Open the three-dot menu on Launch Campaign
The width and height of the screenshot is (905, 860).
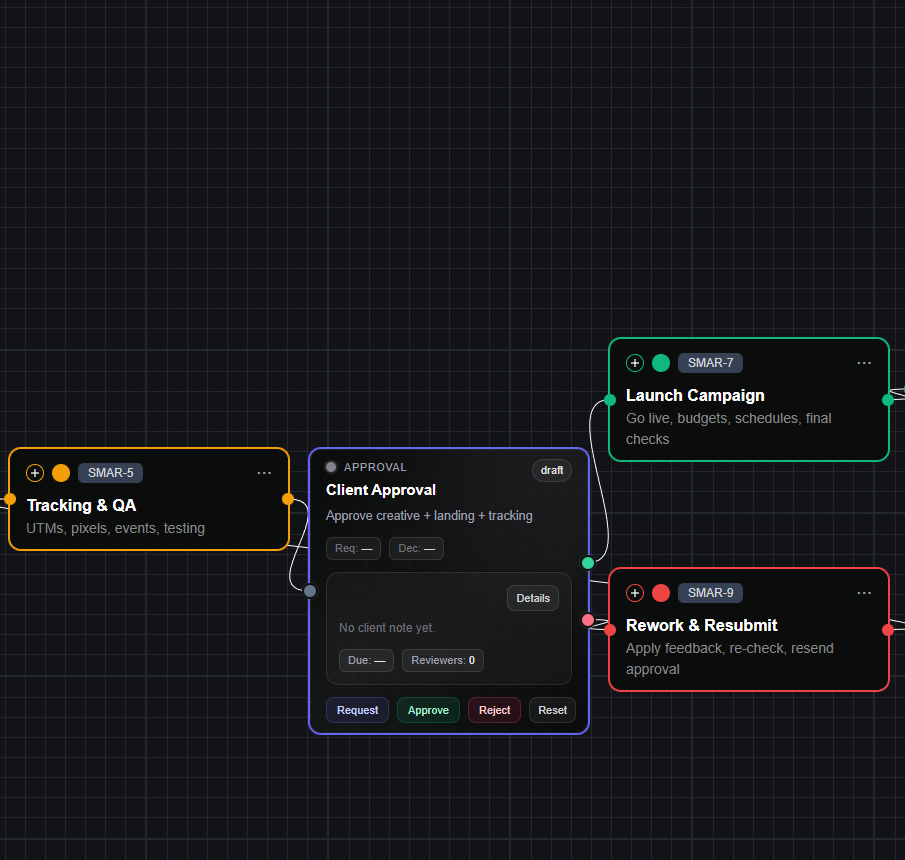[x=864, y=363]
